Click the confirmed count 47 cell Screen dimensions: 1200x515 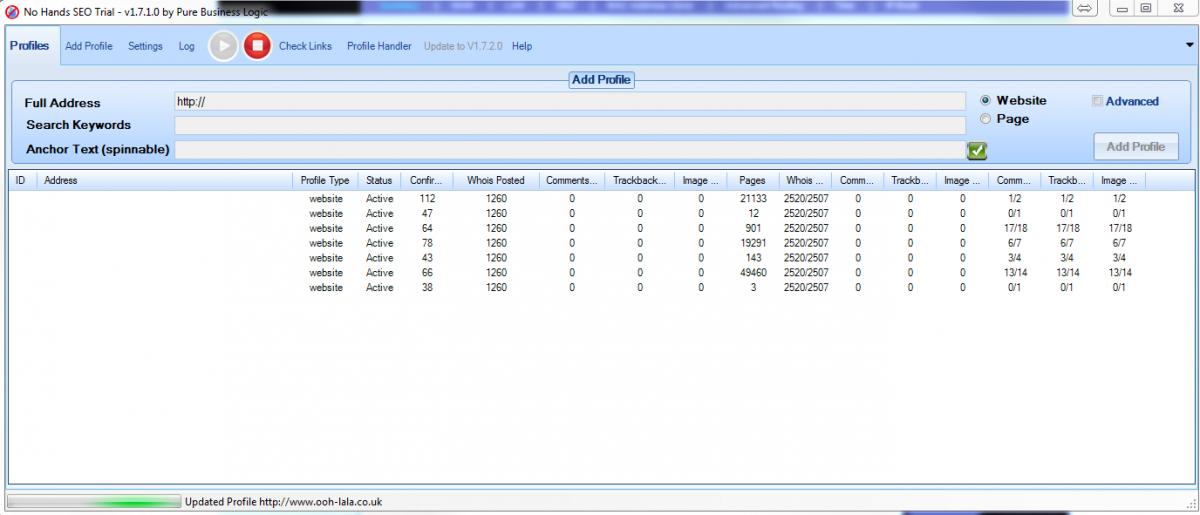pos(428,214)
